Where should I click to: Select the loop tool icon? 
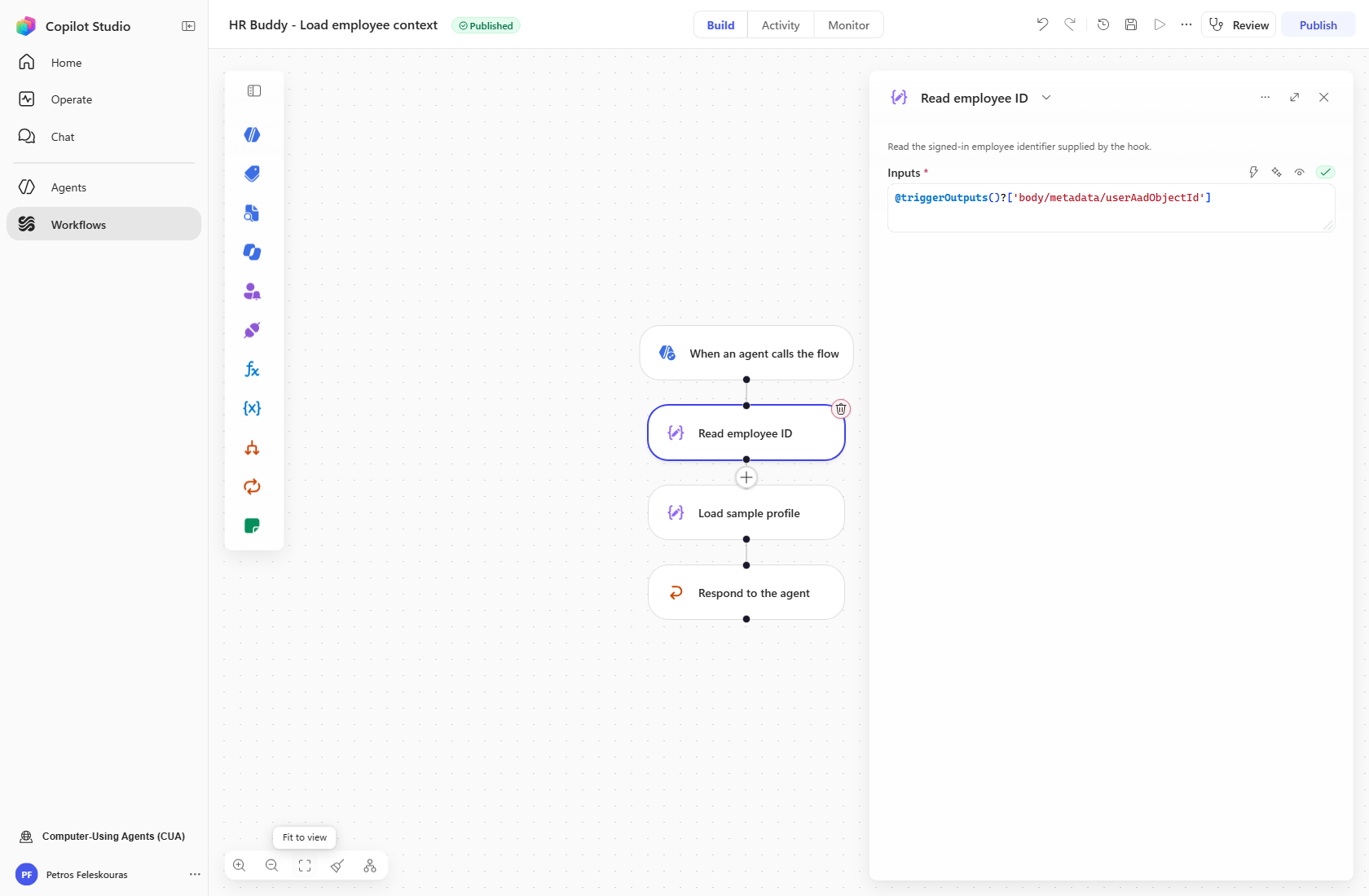tap(253, 486)
